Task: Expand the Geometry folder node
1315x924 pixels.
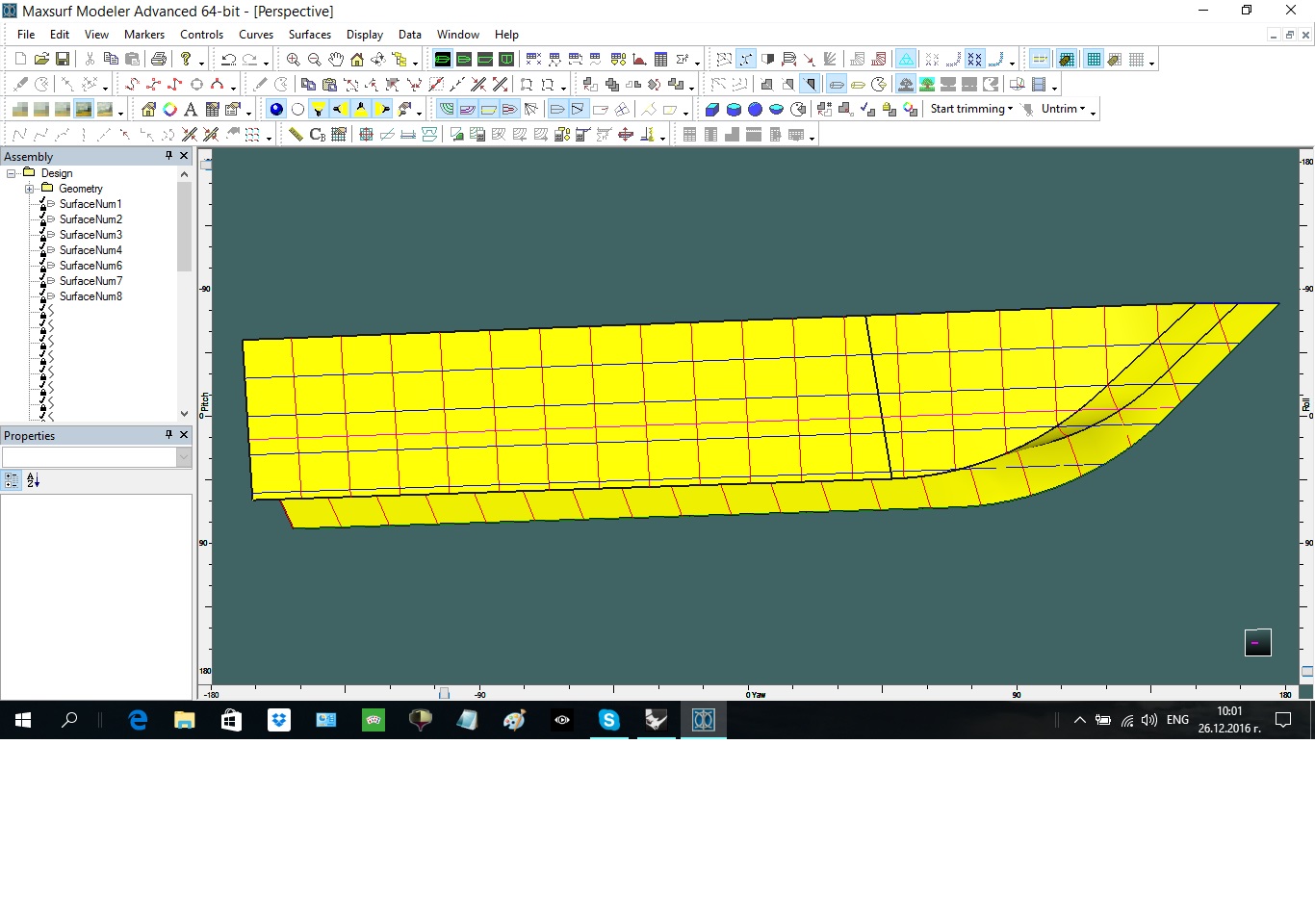Action: pos(29,189)
